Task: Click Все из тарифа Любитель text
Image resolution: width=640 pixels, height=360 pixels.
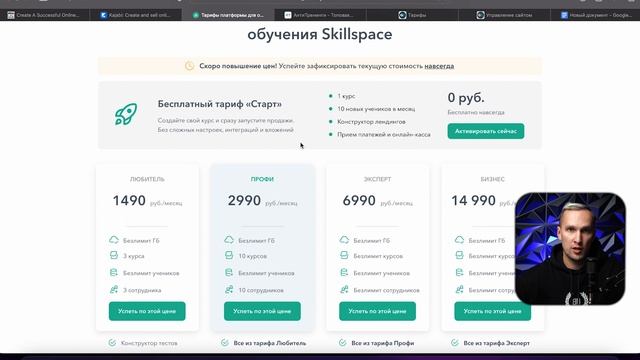Action: (x=270, y=343)
